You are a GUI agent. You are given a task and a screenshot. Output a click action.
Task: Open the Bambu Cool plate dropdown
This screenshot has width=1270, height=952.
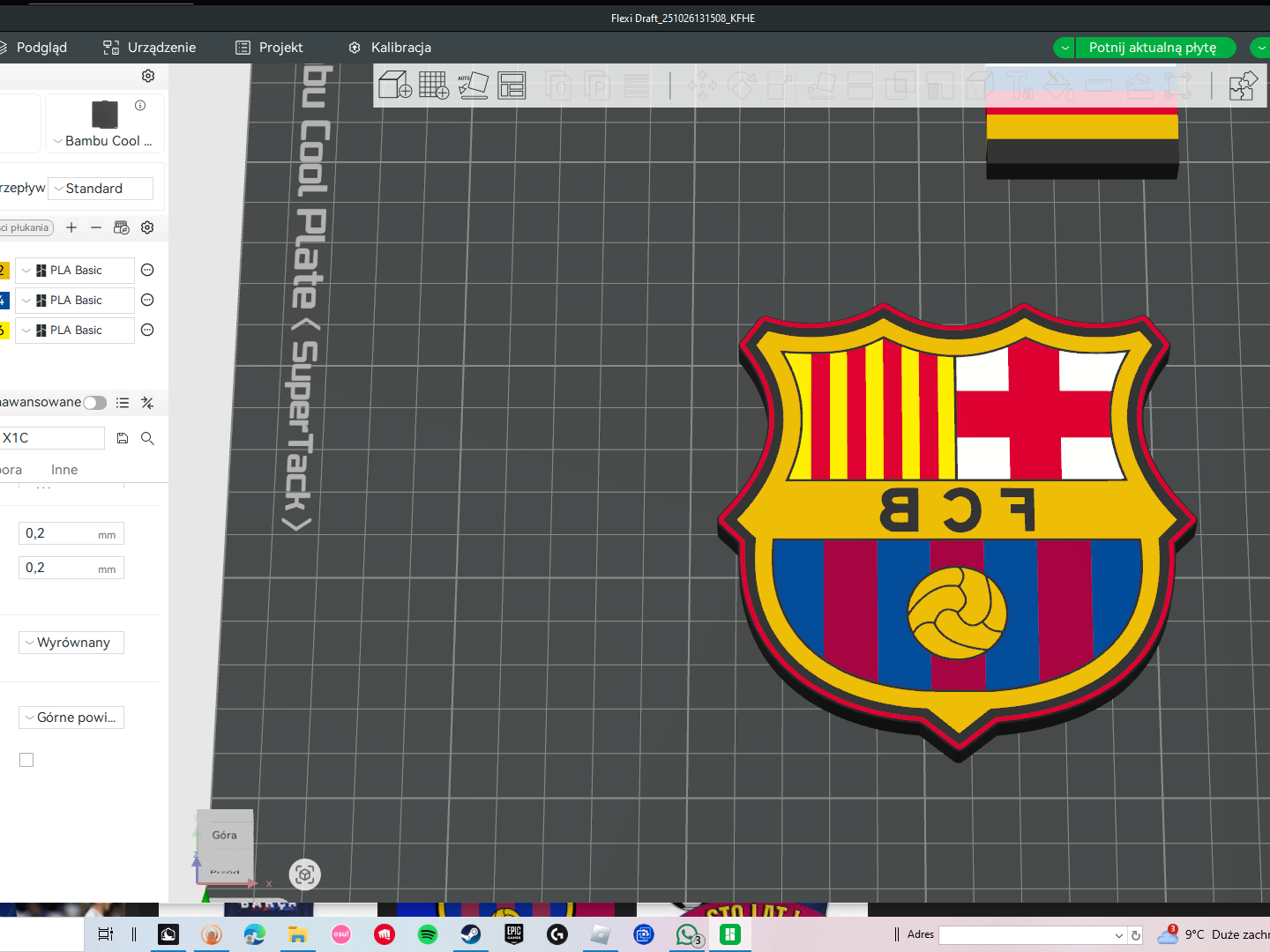pos(104,141)
